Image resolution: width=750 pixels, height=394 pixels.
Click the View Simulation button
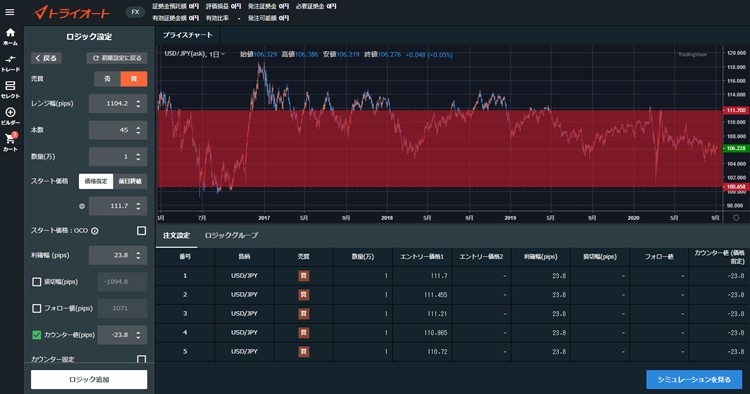pos(694,380)
